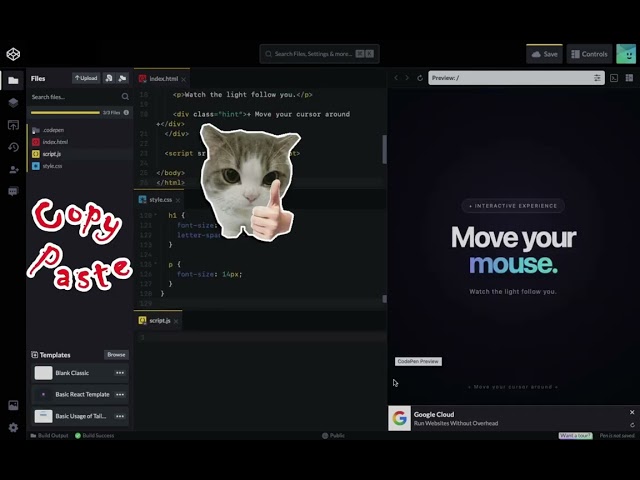The image size is (640, 480).
Task: Open the version history sidebar icon
Action: click(13, 147)
